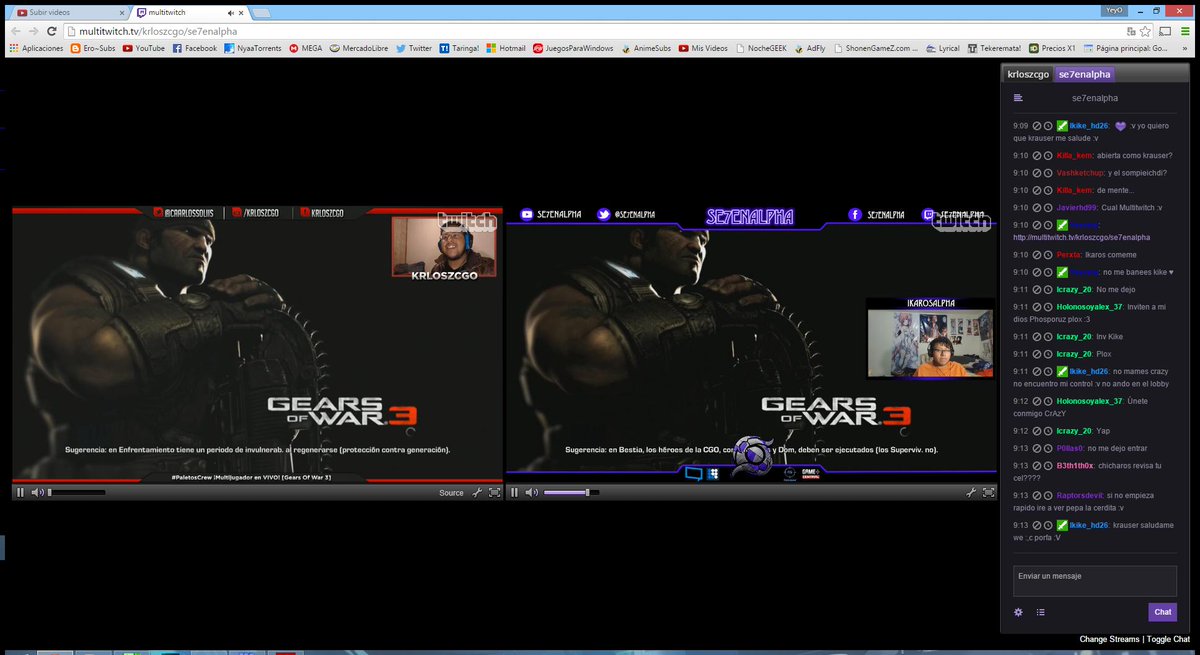This screenshot has width=1200, height=655.
Task: Click username Ikike_hd26 in 9:09 message
Action: pos(1089,126)
